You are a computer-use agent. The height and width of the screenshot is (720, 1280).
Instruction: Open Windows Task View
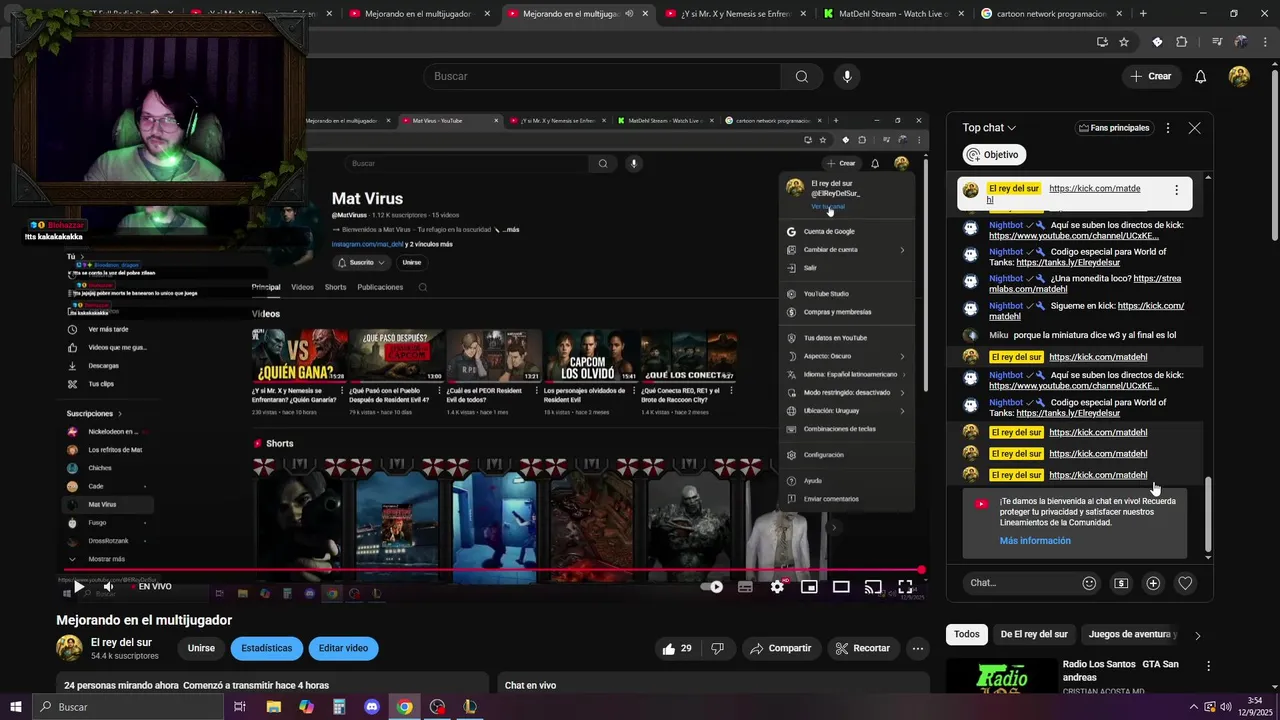coord(240,707)
